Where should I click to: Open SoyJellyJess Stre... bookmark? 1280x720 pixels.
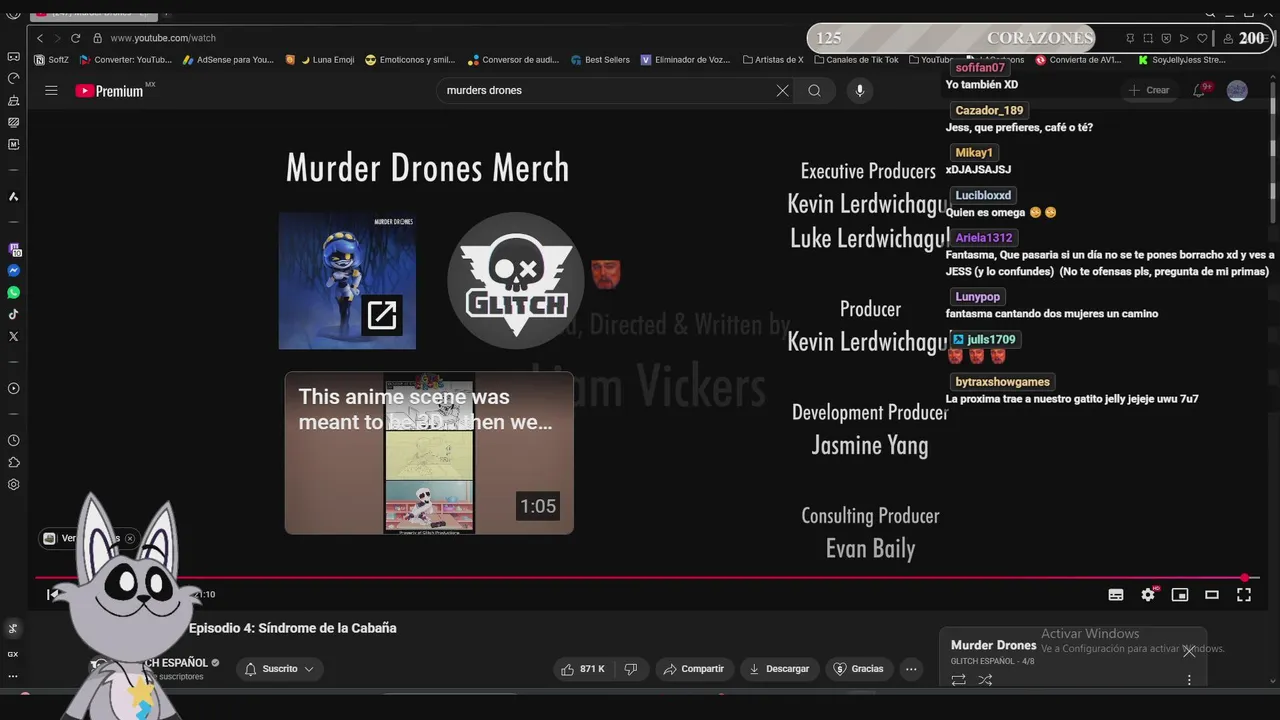point(1182,60)
